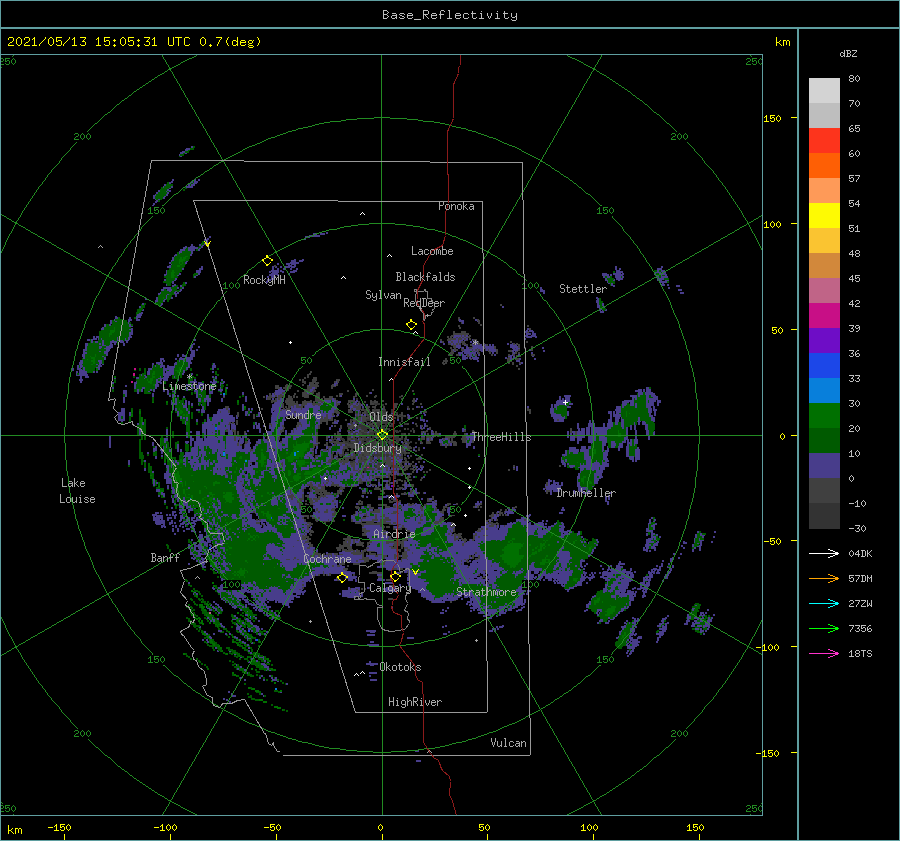The image size is (900, 841).
Task: Click the green 7356 arrow in legend
Action: [x=824, y=629]
